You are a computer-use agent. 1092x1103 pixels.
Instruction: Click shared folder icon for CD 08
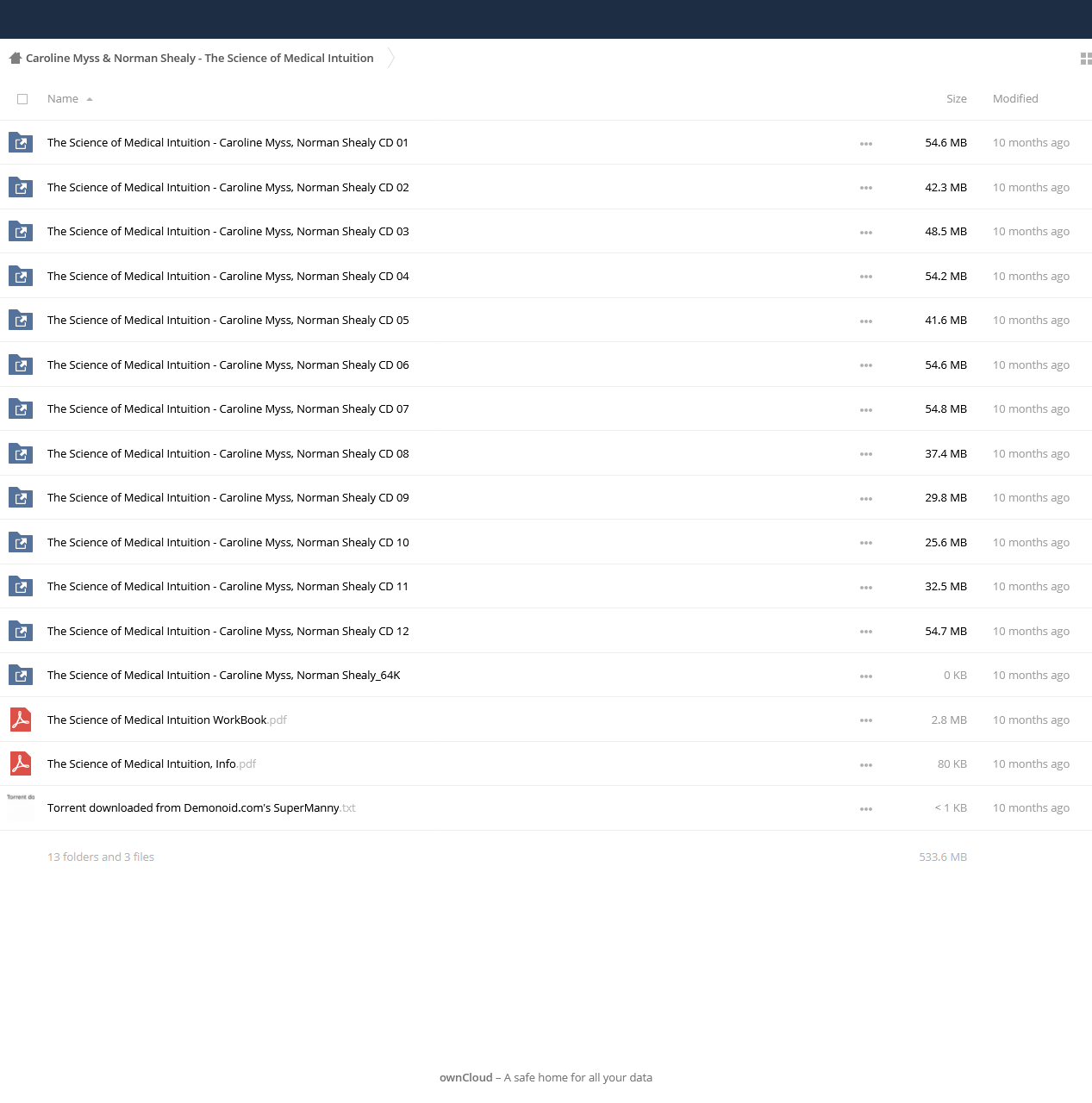[21, 453]
